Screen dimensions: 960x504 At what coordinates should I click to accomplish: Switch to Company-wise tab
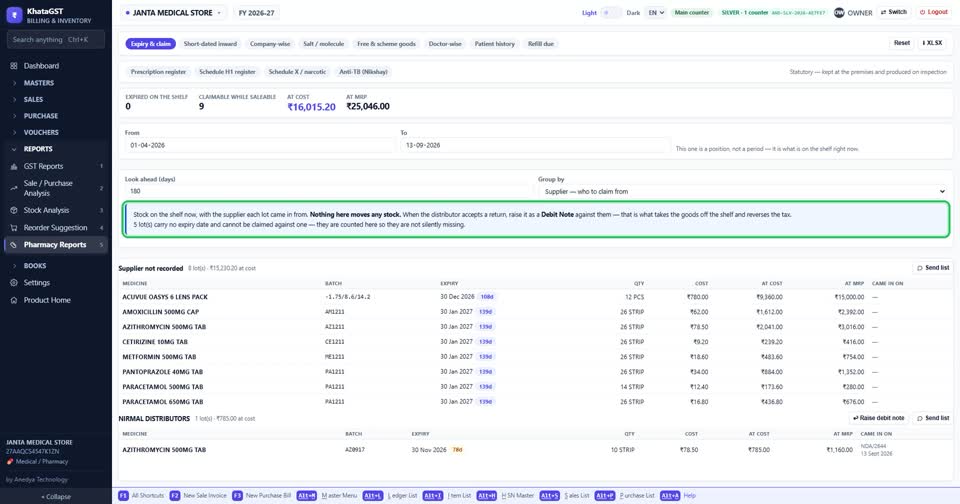[x=270, y=44]
